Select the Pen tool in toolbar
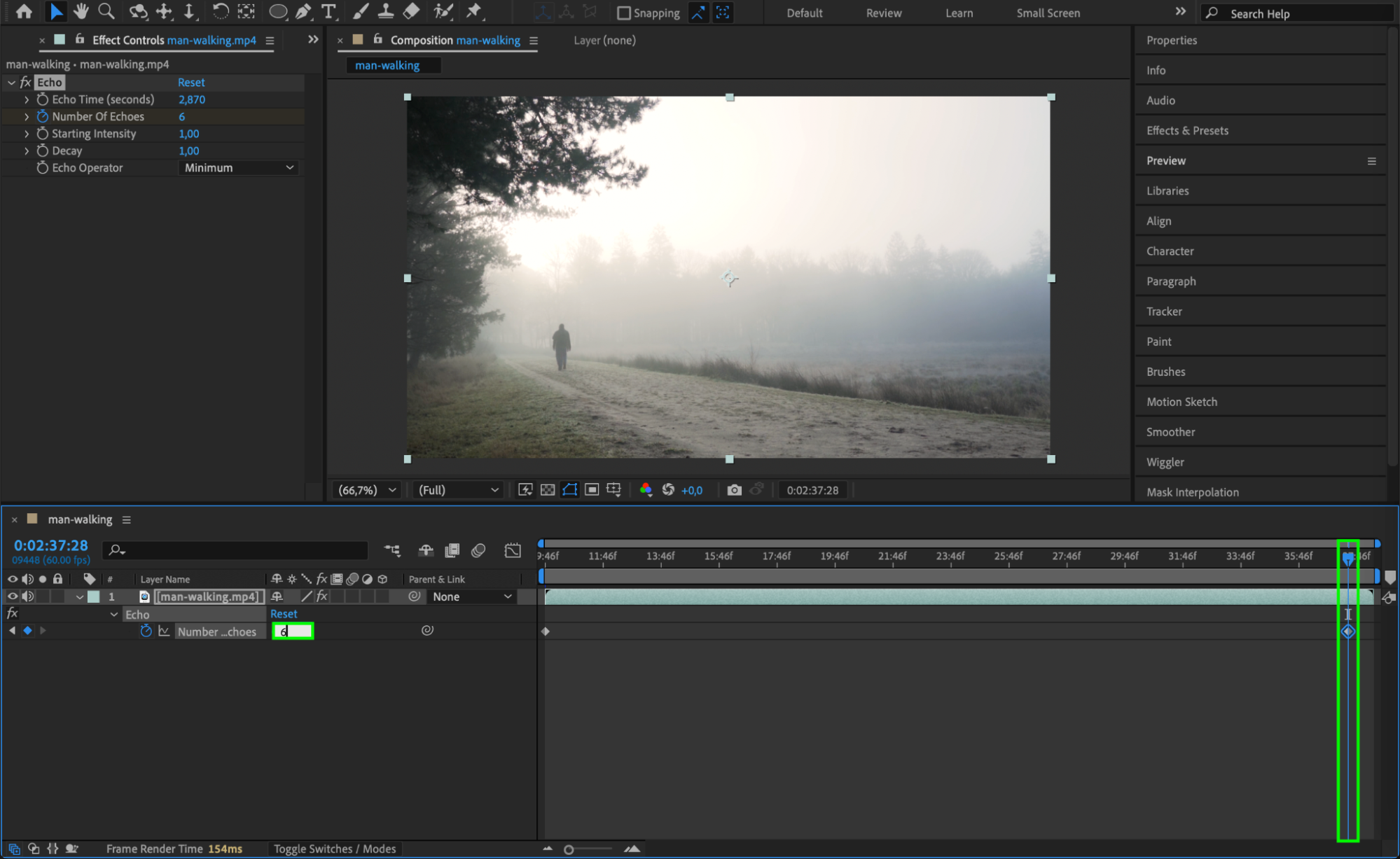The image size is (1400, 859). [303, 11]
